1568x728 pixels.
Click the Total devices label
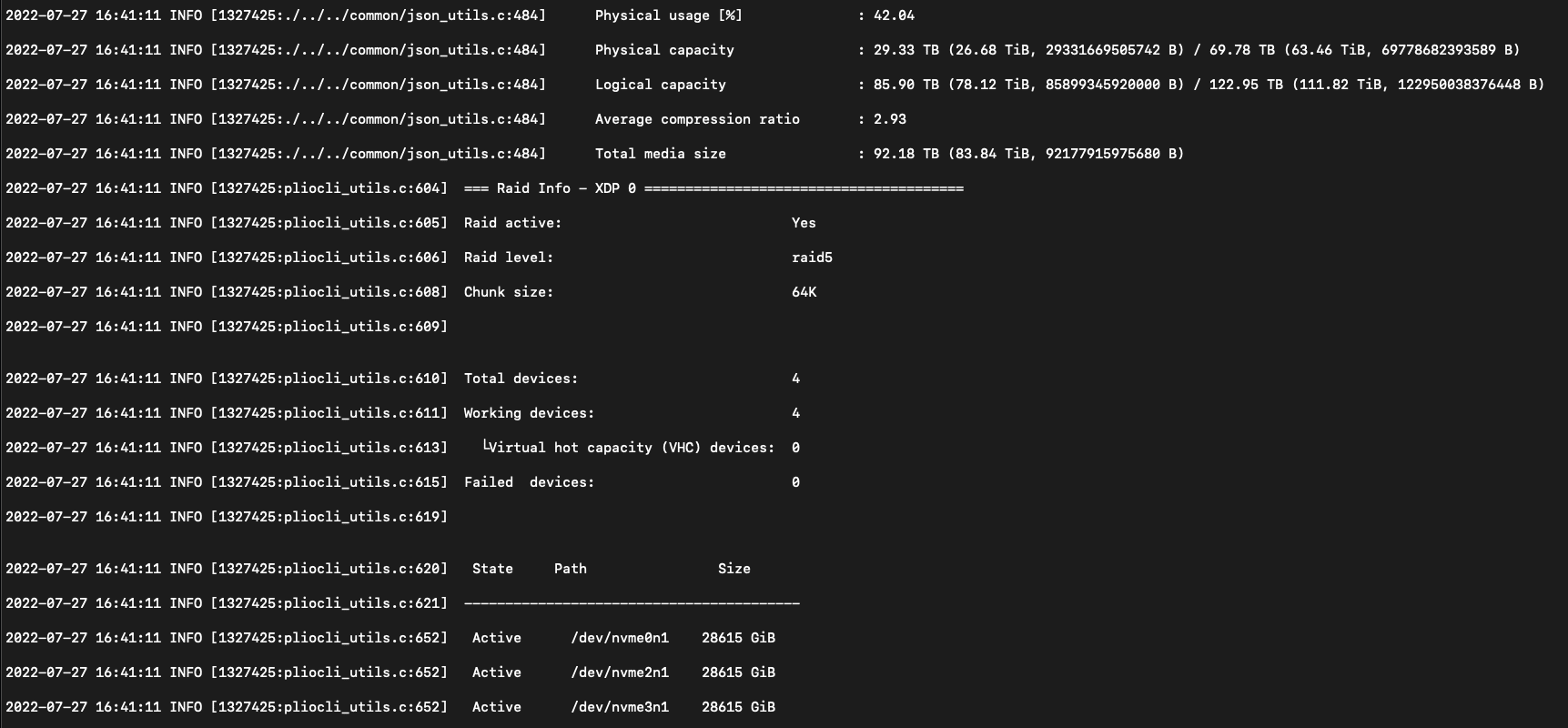[521, 379]
